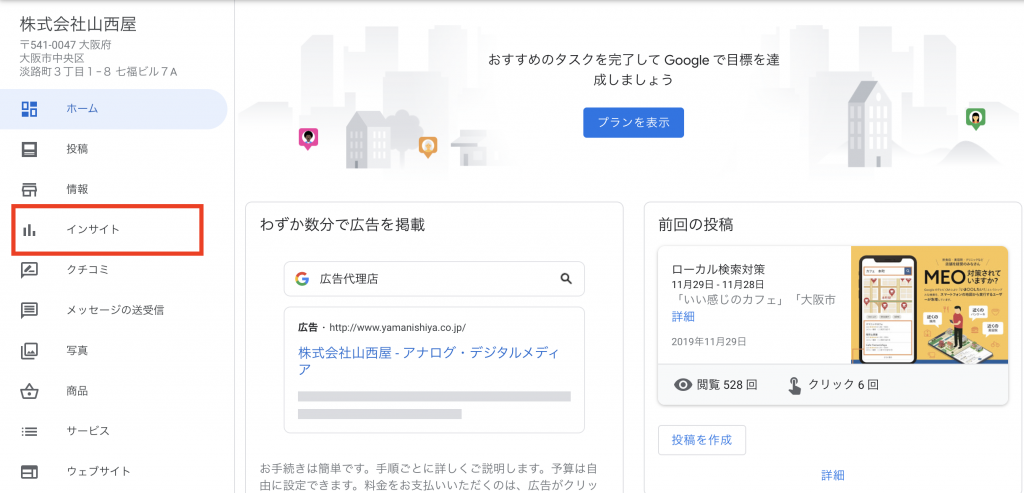
Task: Open 詳細 link under ローカル検索対策 post
Action: (683, 317)
